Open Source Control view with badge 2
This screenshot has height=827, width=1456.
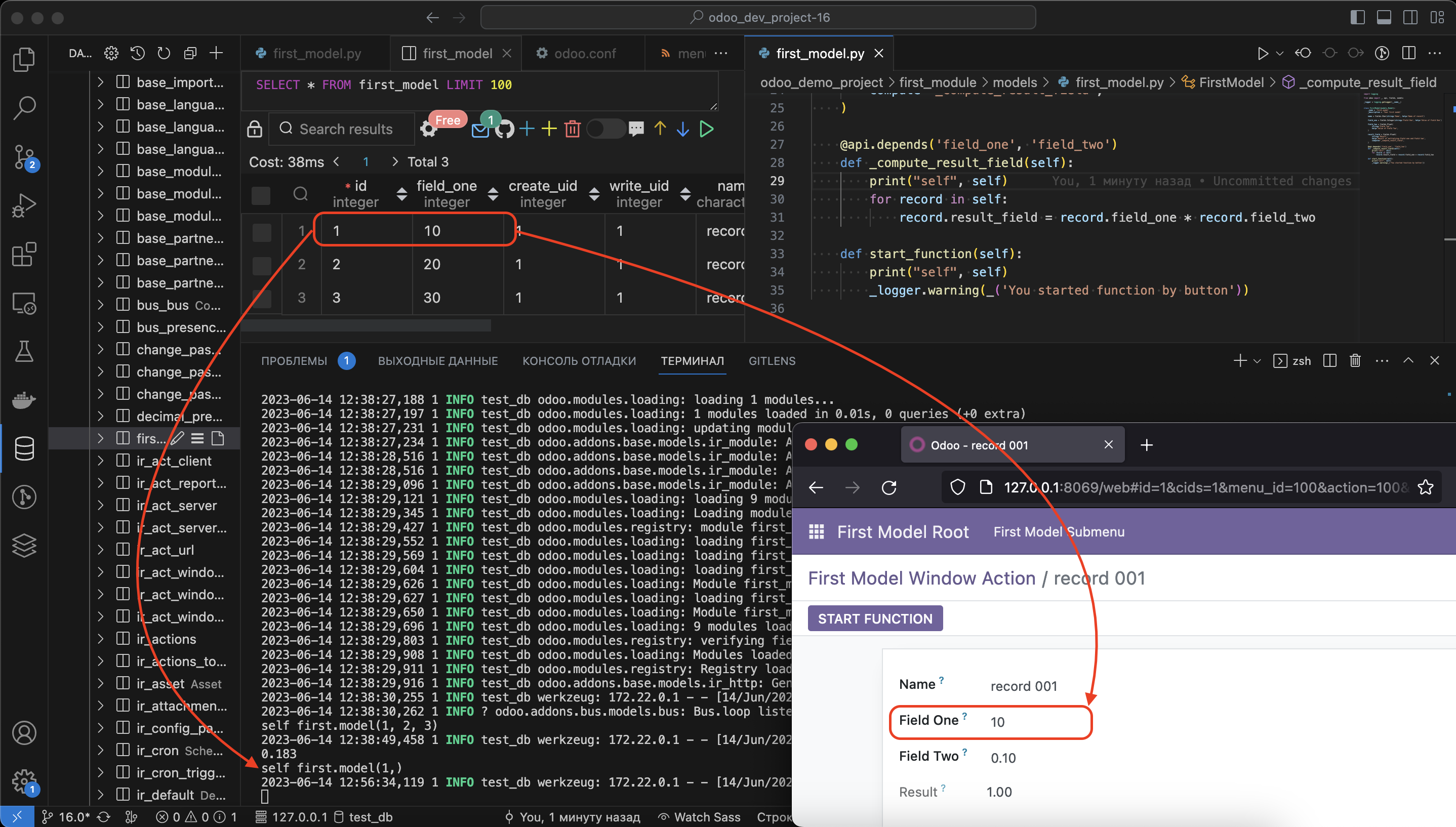click(24, 157)
